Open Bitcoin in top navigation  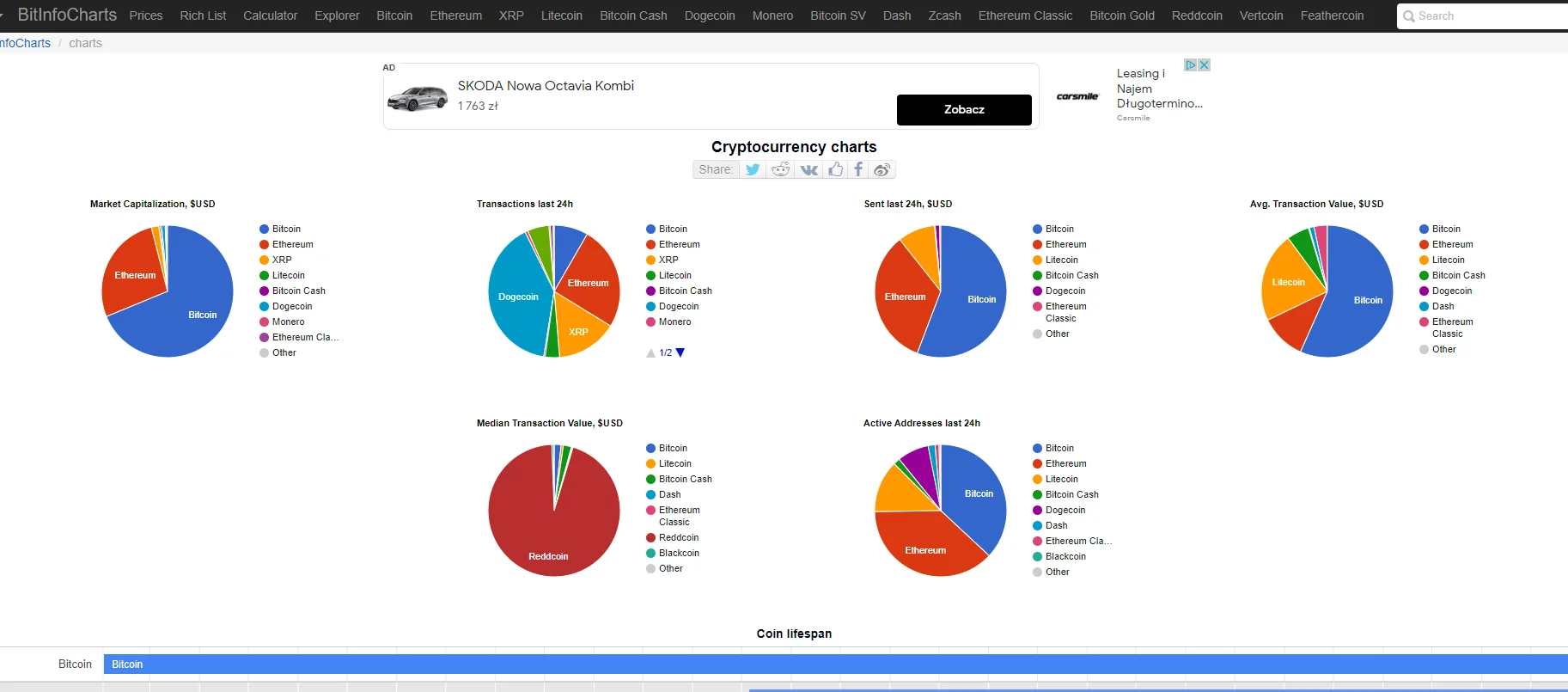point(394,15)
